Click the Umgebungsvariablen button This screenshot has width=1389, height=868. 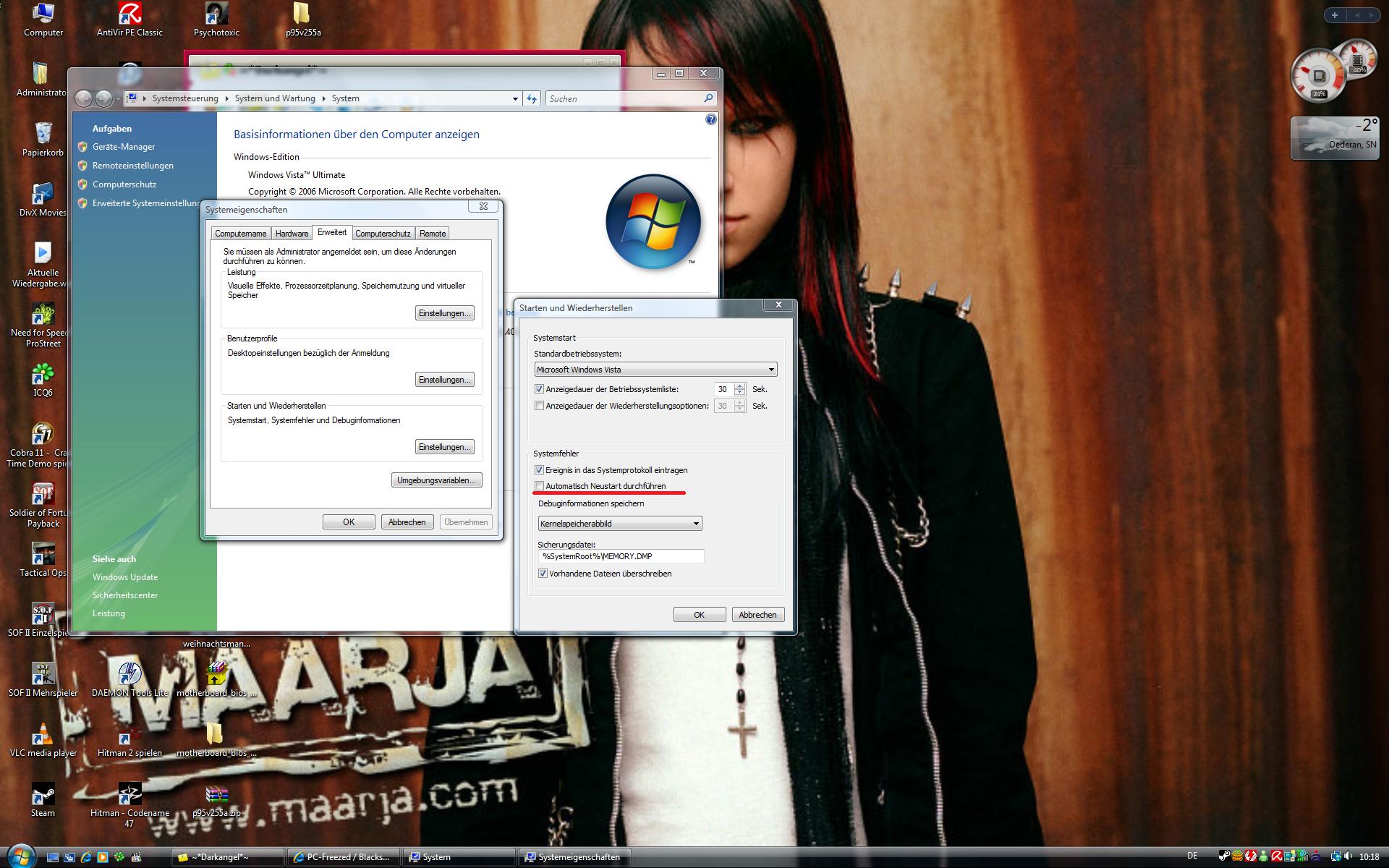[436, 480]
